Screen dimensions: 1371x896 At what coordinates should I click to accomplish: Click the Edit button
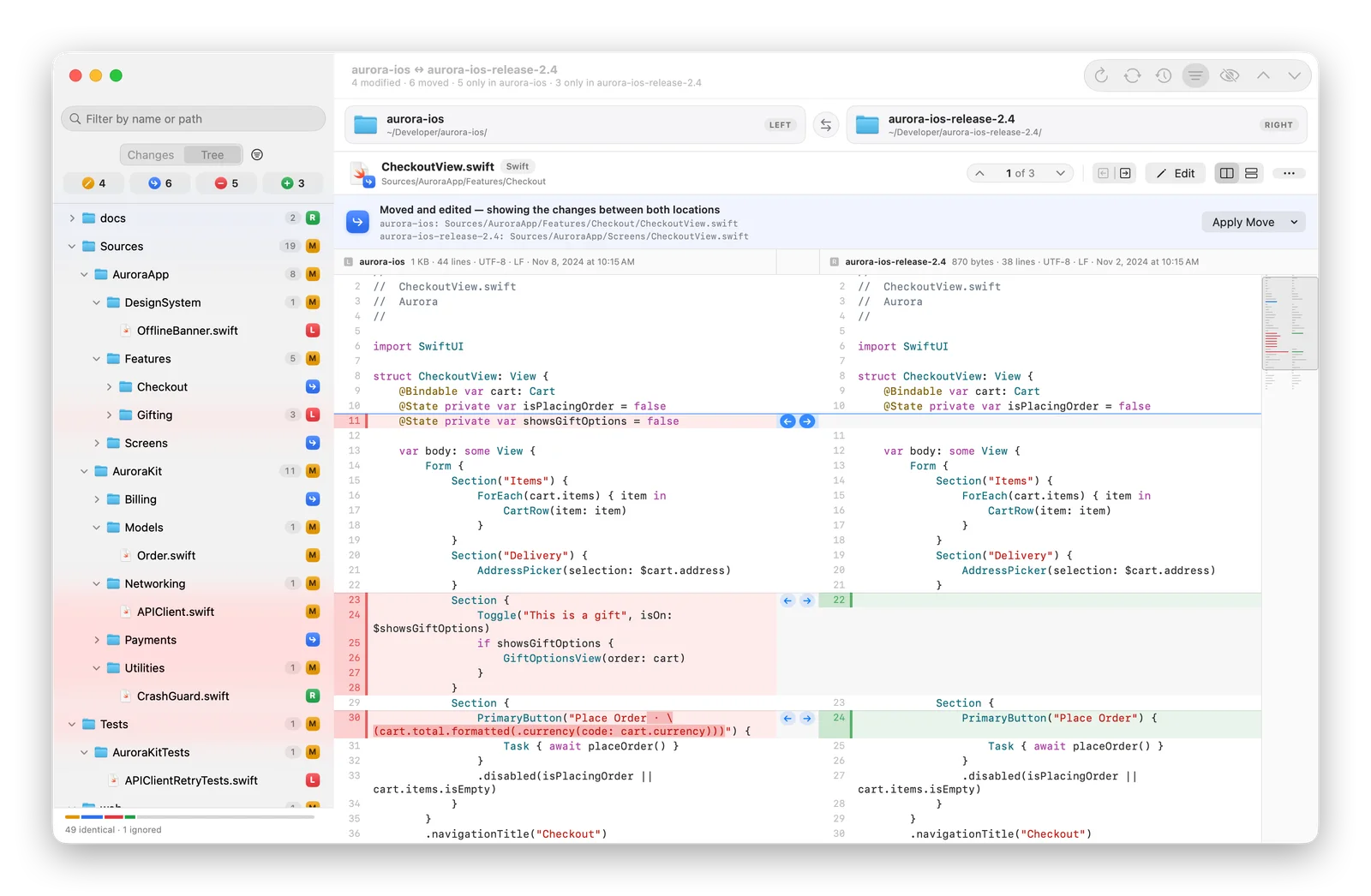(x=1176, y=173)
